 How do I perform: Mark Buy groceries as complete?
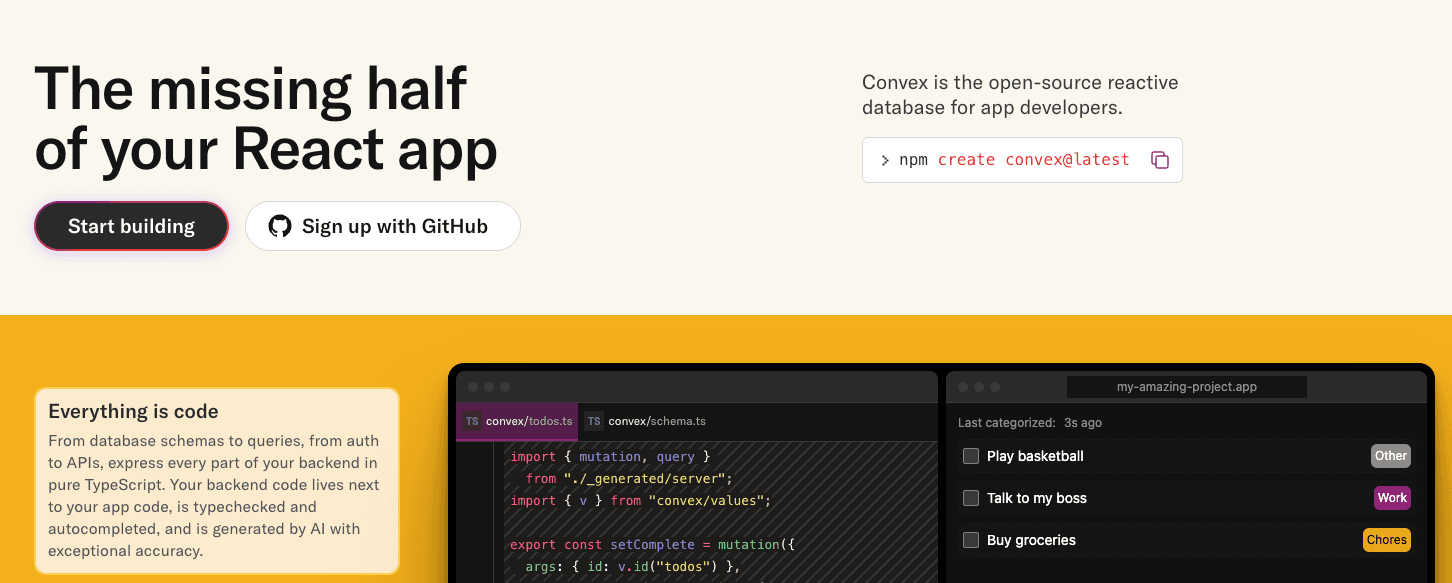[970, 540]
